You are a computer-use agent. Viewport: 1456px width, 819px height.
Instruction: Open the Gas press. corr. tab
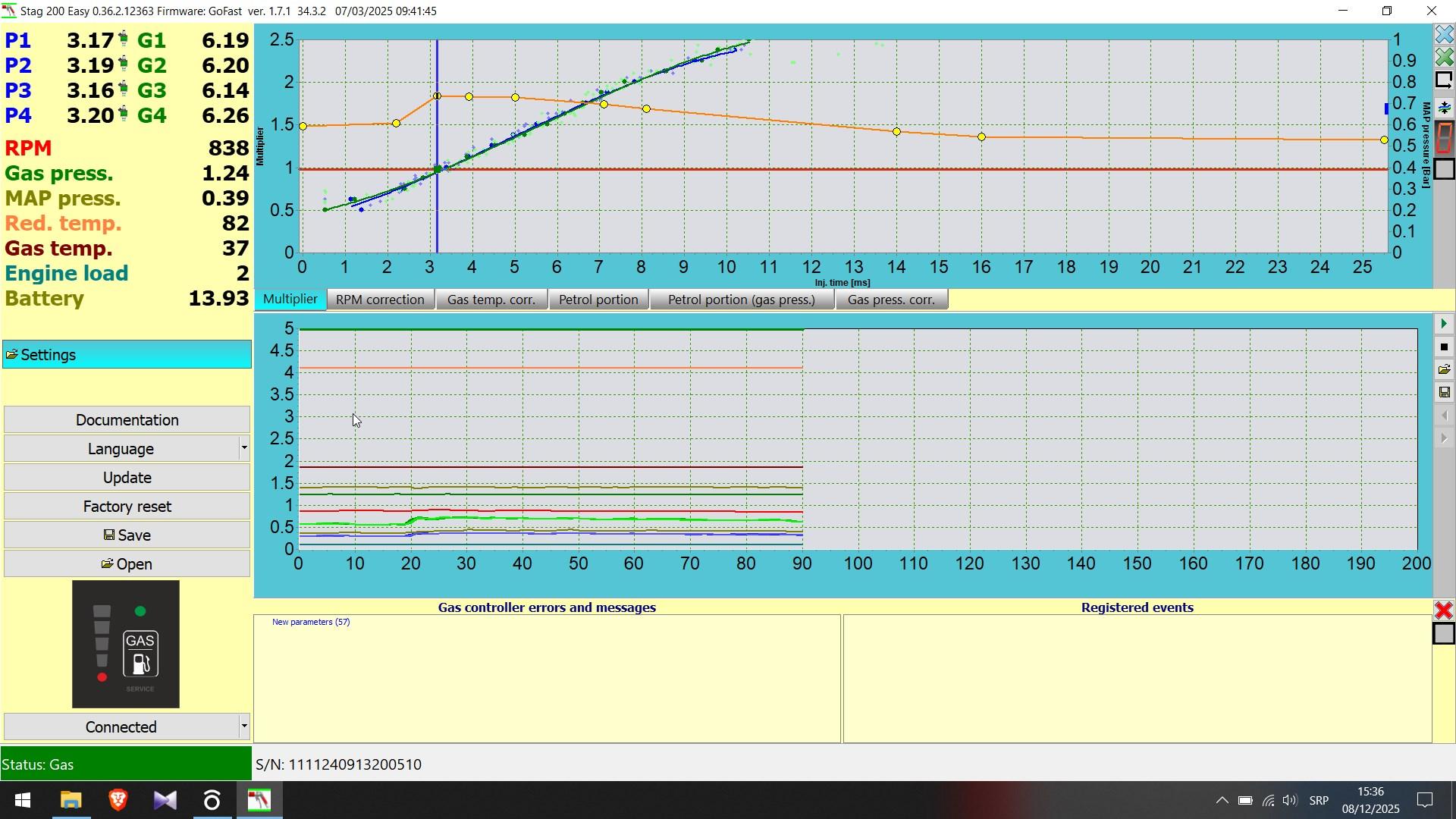[x=891, y=300]
